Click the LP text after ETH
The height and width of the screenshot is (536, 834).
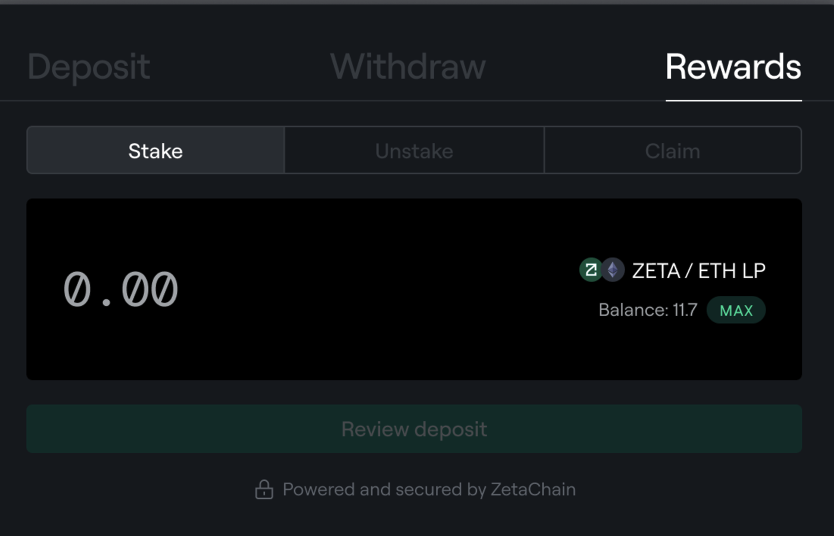point(753,270)
